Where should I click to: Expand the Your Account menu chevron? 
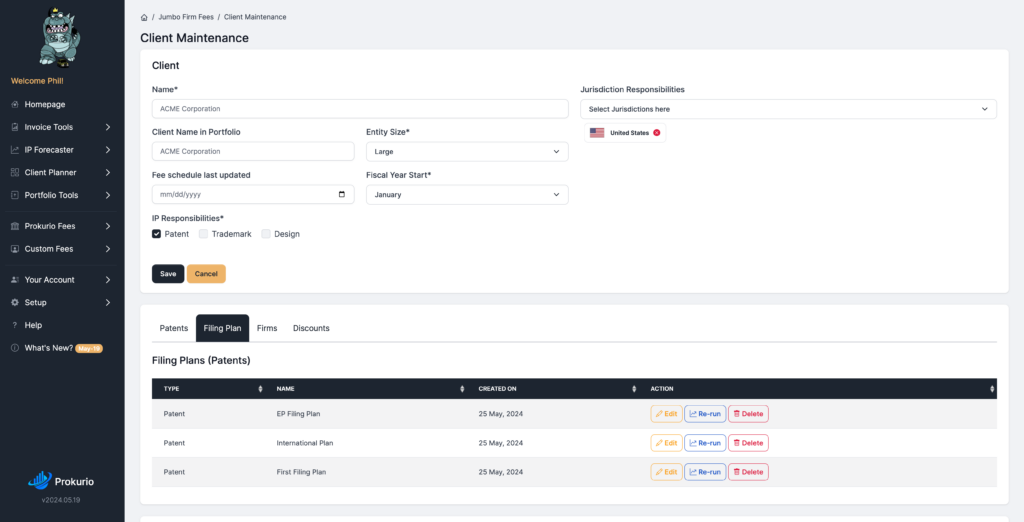pyautogui.click(x=108, y=280)
